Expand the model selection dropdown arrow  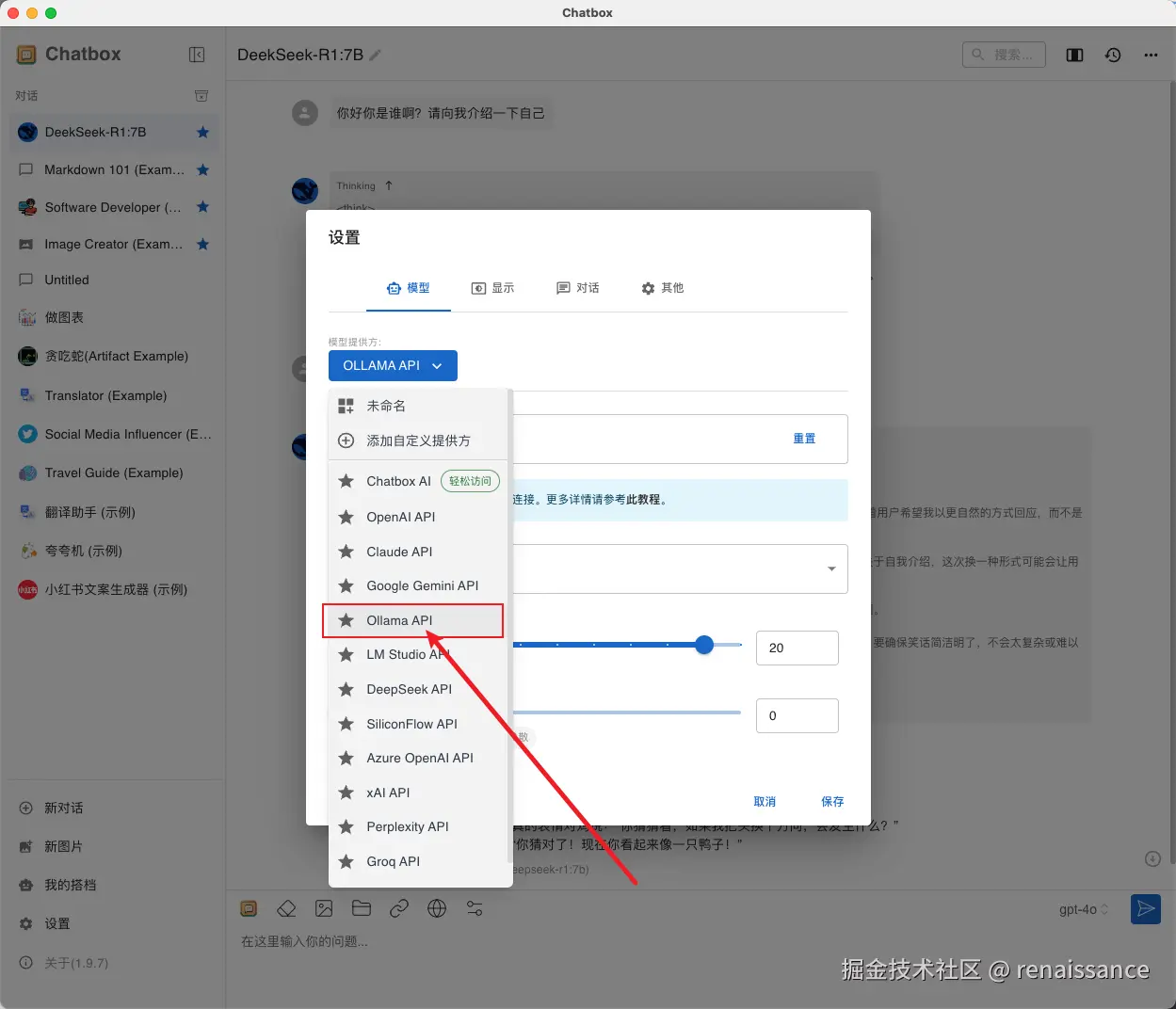[x=831, y=569]
